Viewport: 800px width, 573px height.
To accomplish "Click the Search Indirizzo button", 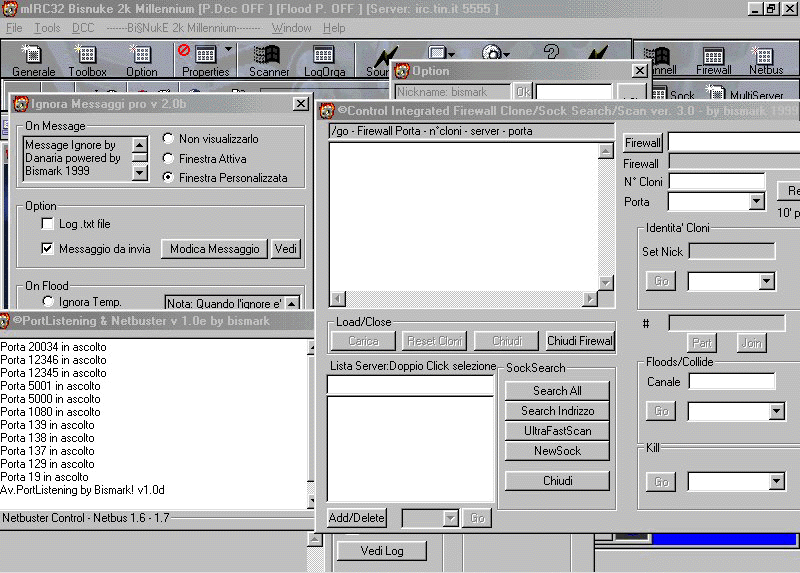I will click(557, 411).
